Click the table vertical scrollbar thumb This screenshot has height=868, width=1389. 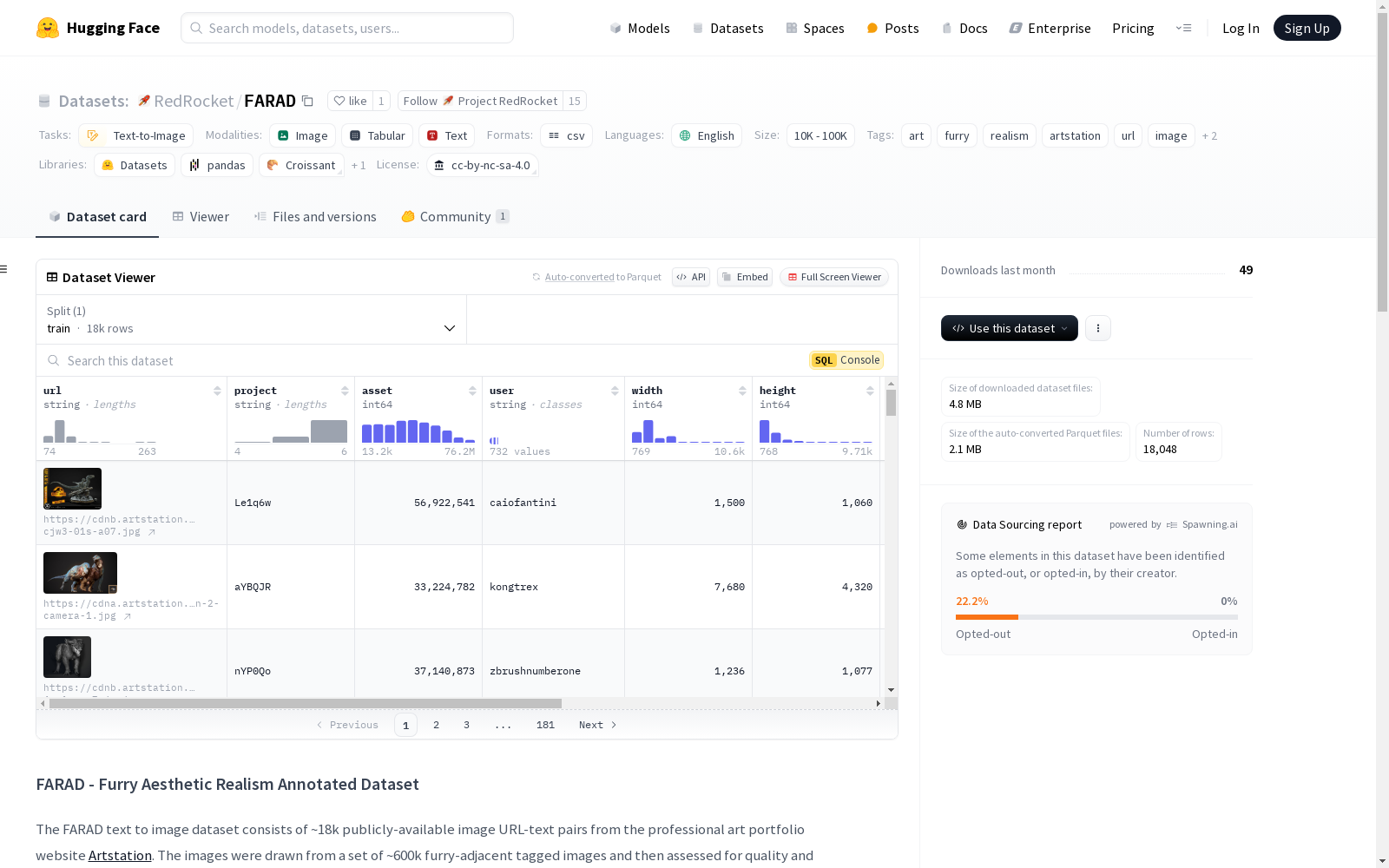tap(891, 403)
